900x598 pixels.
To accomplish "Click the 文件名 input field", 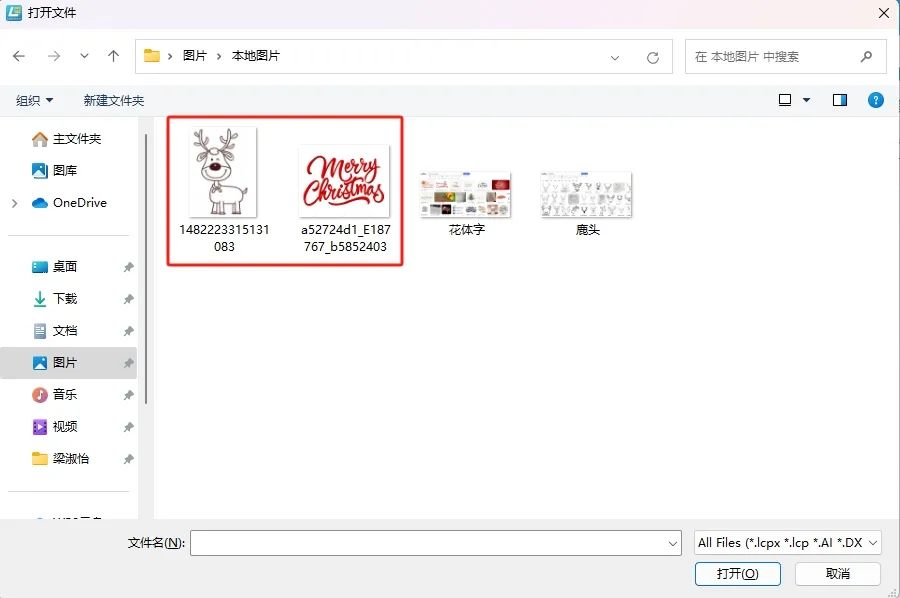I will [436, 543].
